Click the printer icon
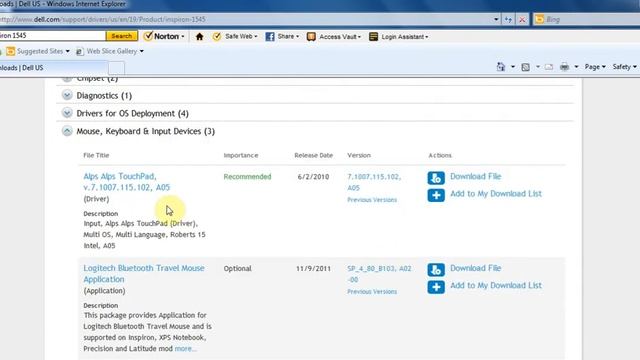Image resolution: width=640 pixels, height=360 pixels. pos(564,67)
